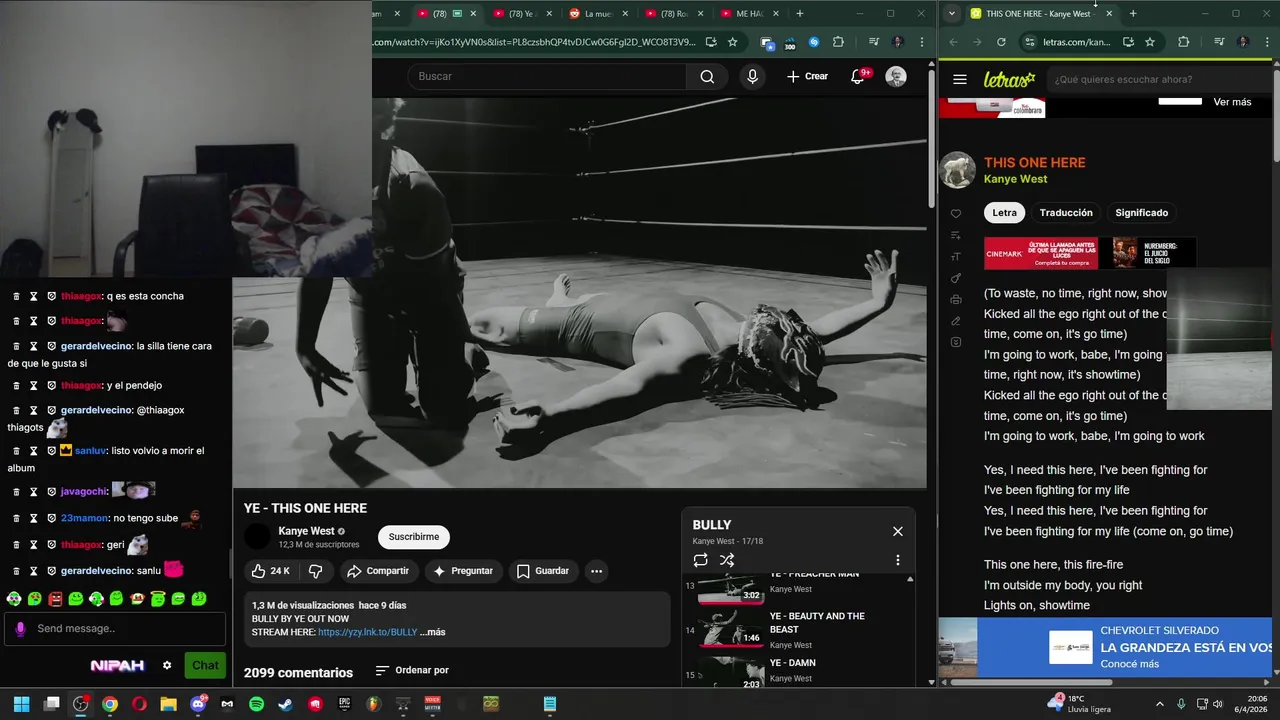Open the letras hamburger menu
Viewport: 1280px width, 720px height.
click(960, 79)
